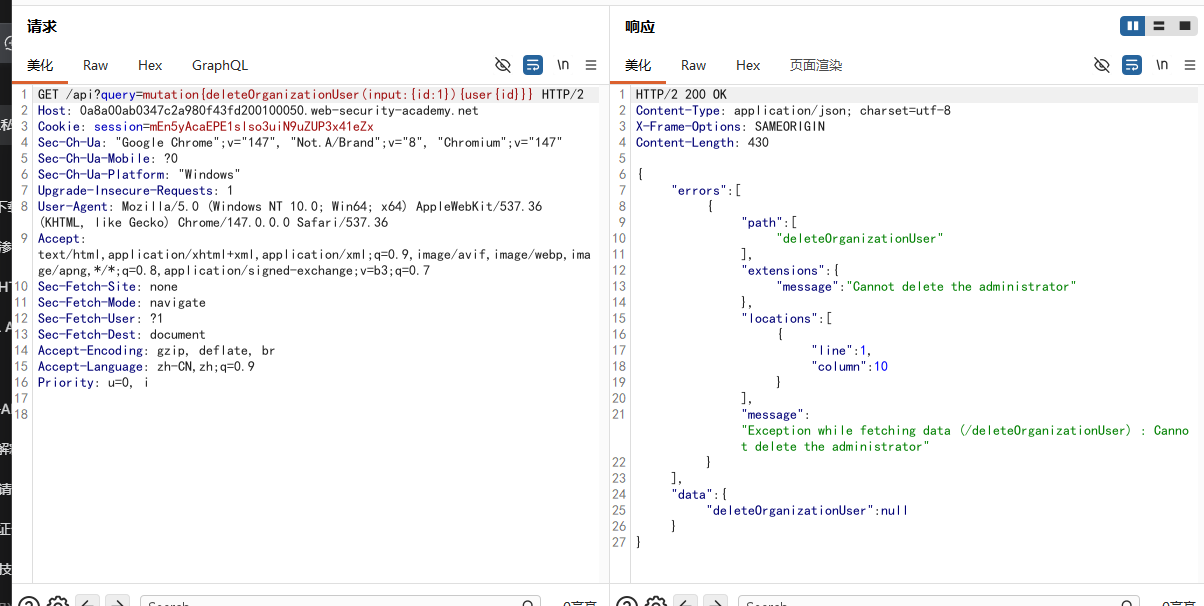The height and width of the screenshot is (606, 1204).
Task: Go to previous search match in request panel
Action: click(88, 603)
